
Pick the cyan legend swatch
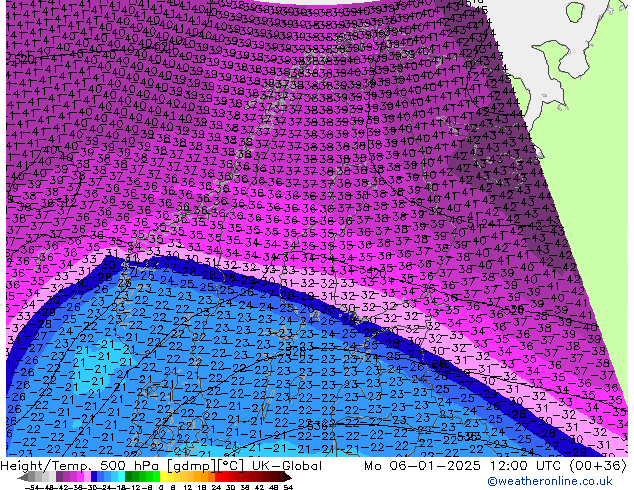pos(121,477)
